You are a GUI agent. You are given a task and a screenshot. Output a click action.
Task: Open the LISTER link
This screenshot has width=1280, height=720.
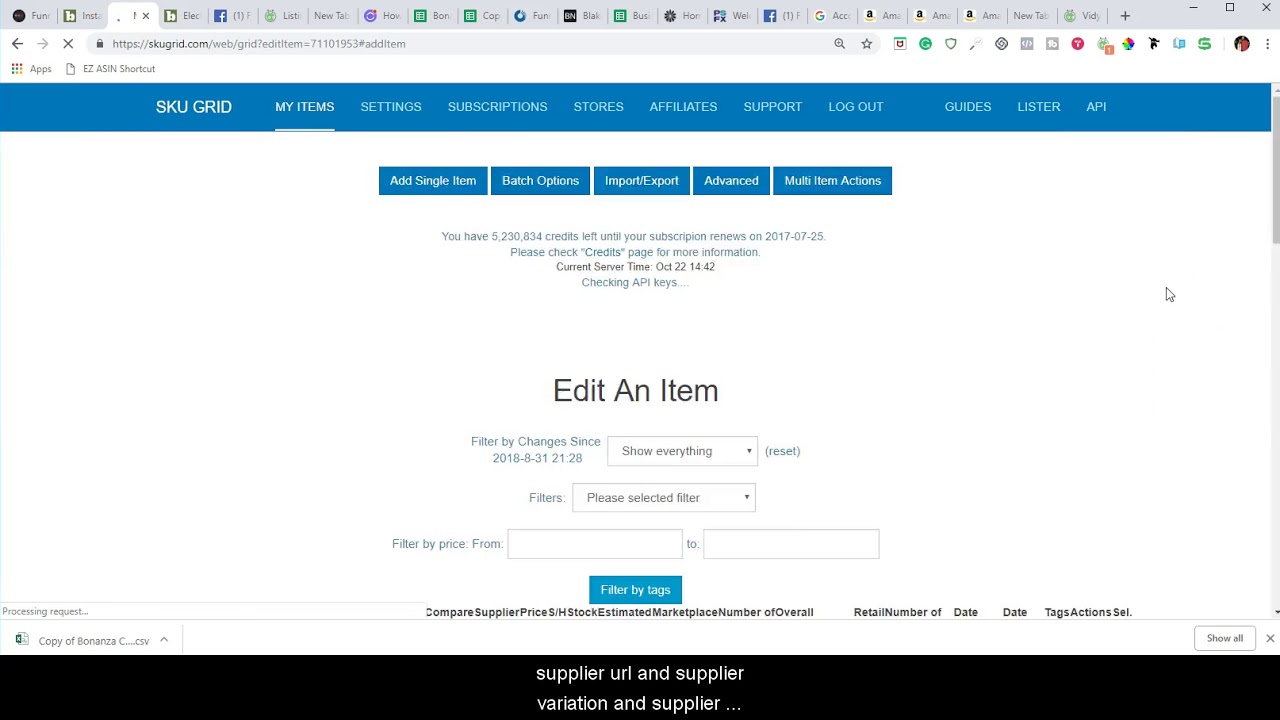[x=1039, y=107]
